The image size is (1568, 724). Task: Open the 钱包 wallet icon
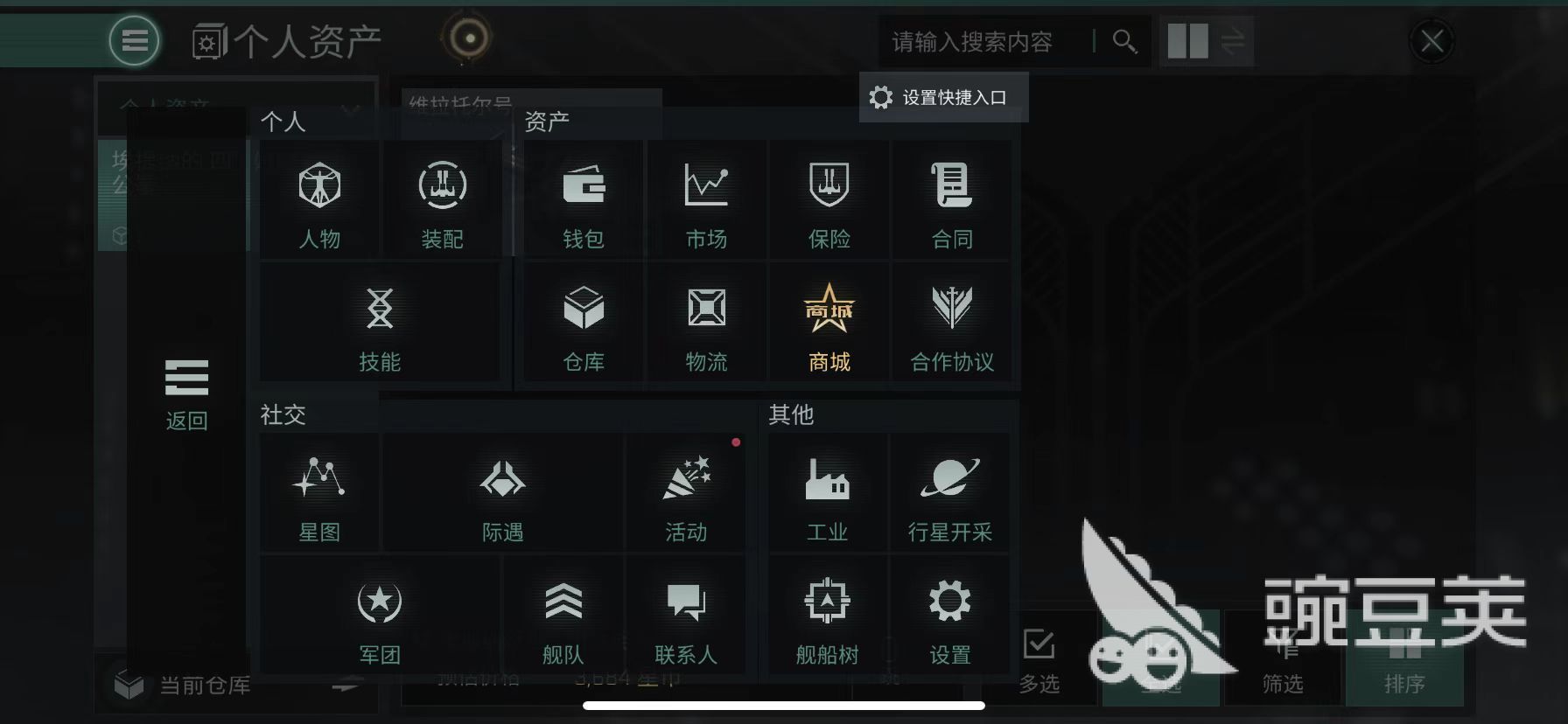(x=584, y=198)
